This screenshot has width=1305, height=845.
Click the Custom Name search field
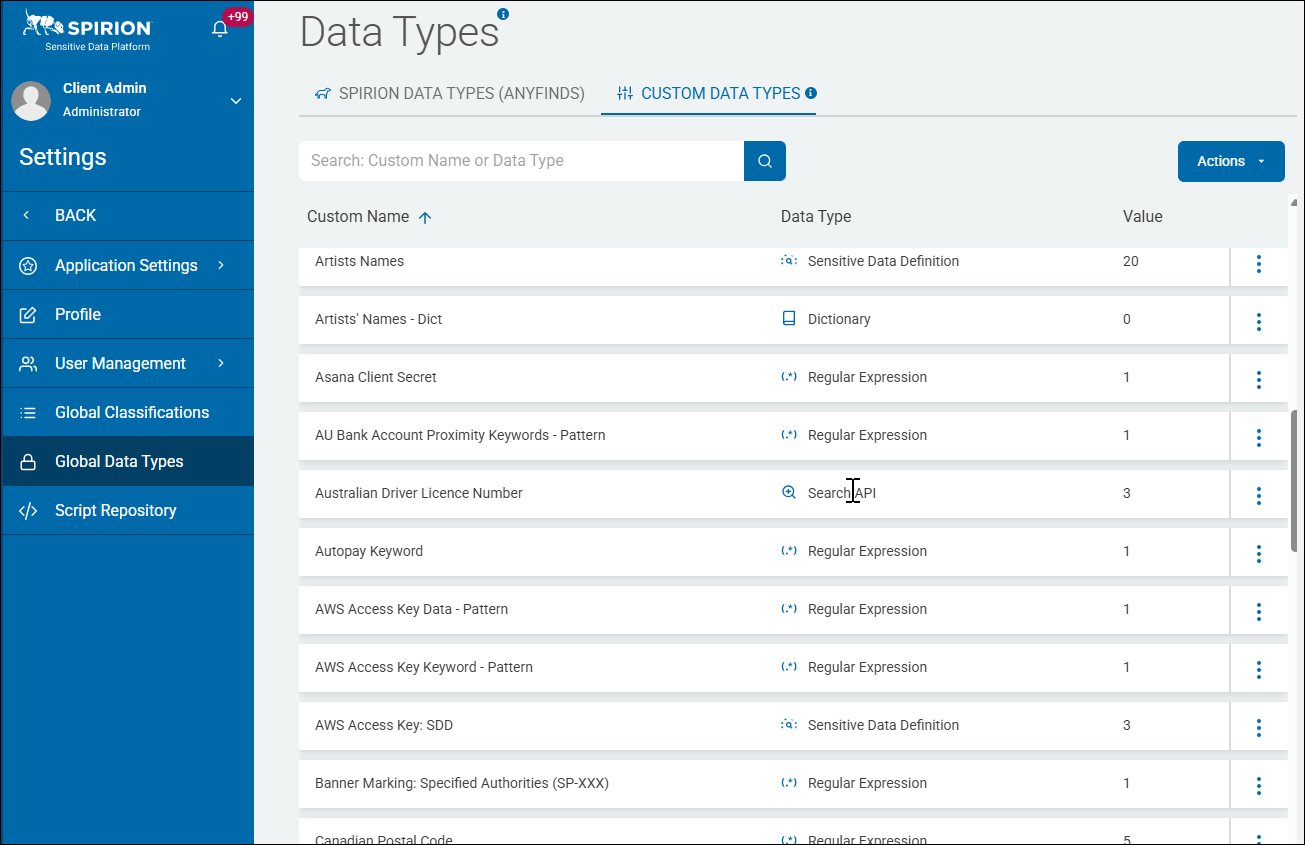[x=520, y=161]
